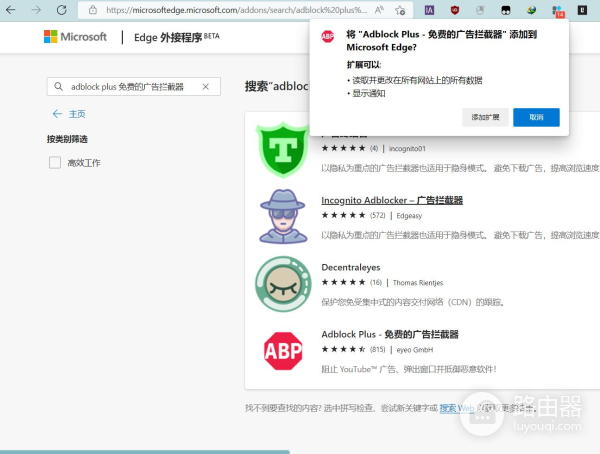Viewport: 600px width, 454px height.
Task: Click the incognito01 publisher name
Action: (x=407, y=149)
